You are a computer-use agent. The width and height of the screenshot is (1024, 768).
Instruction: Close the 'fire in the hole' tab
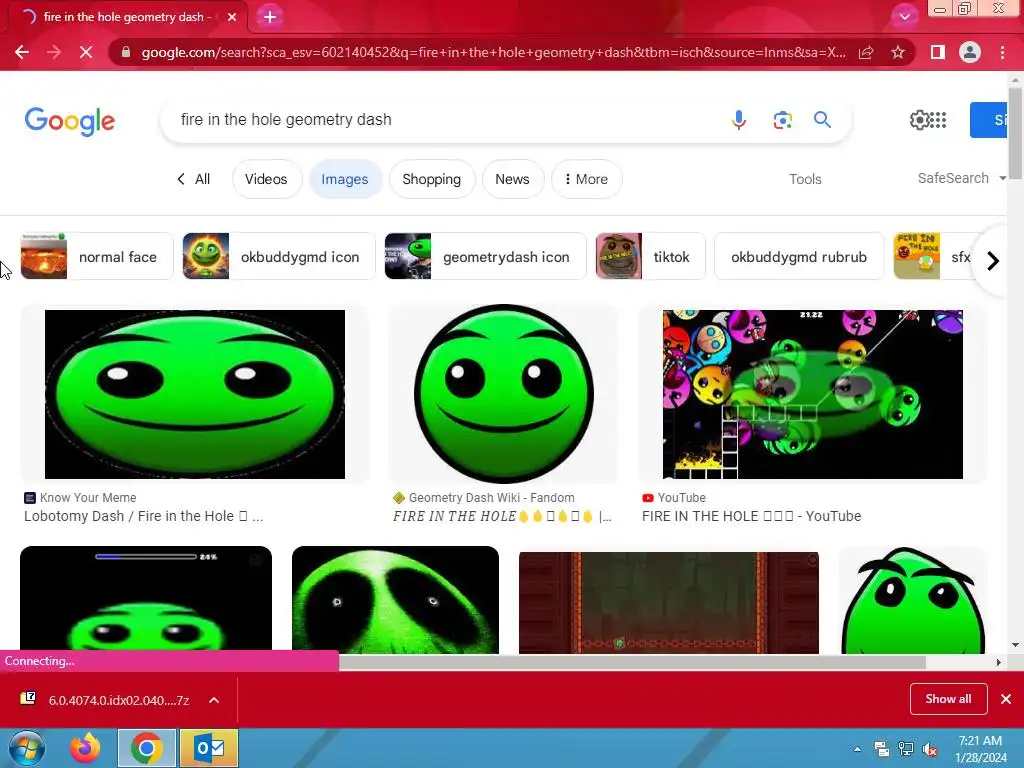(x=232, y=18)
